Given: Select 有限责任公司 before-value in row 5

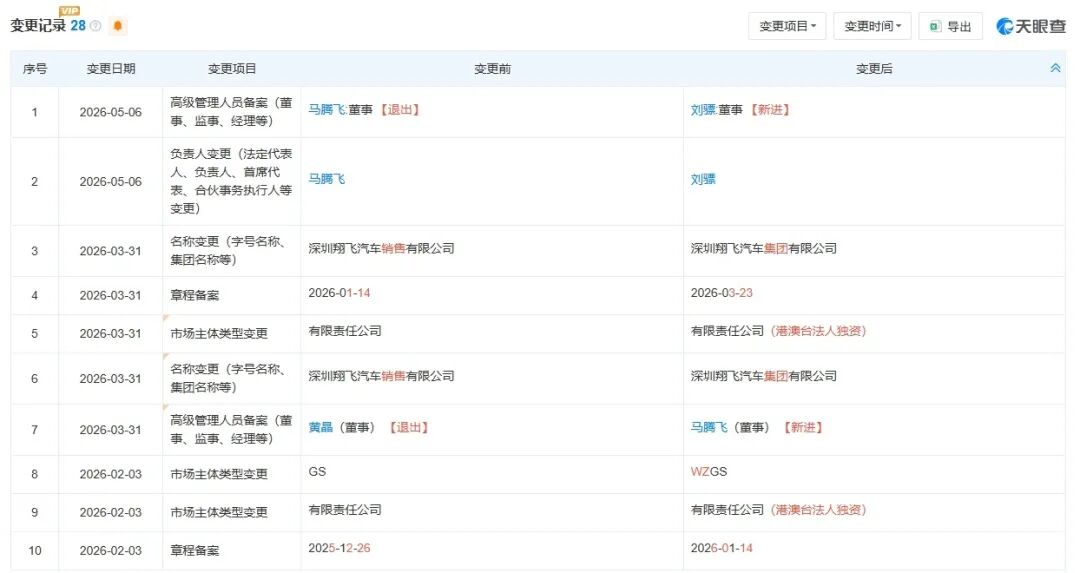Looking at the screenshot, I should pyautogui.click(x=344, y=331).
